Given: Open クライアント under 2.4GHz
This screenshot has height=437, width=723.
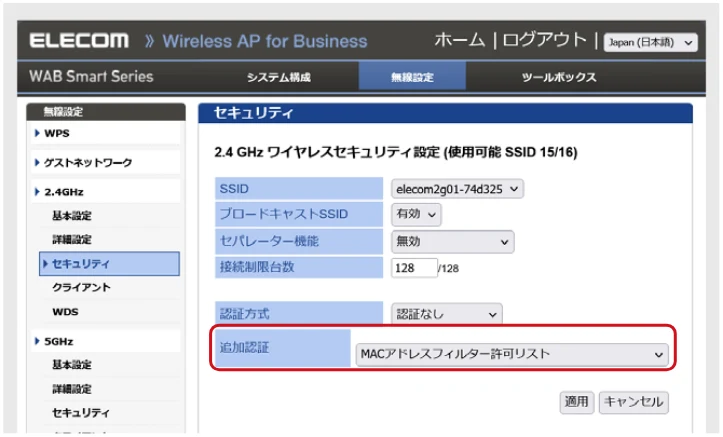Looking at the screenshot, I should pyautogui.click(x=81, y=287).
